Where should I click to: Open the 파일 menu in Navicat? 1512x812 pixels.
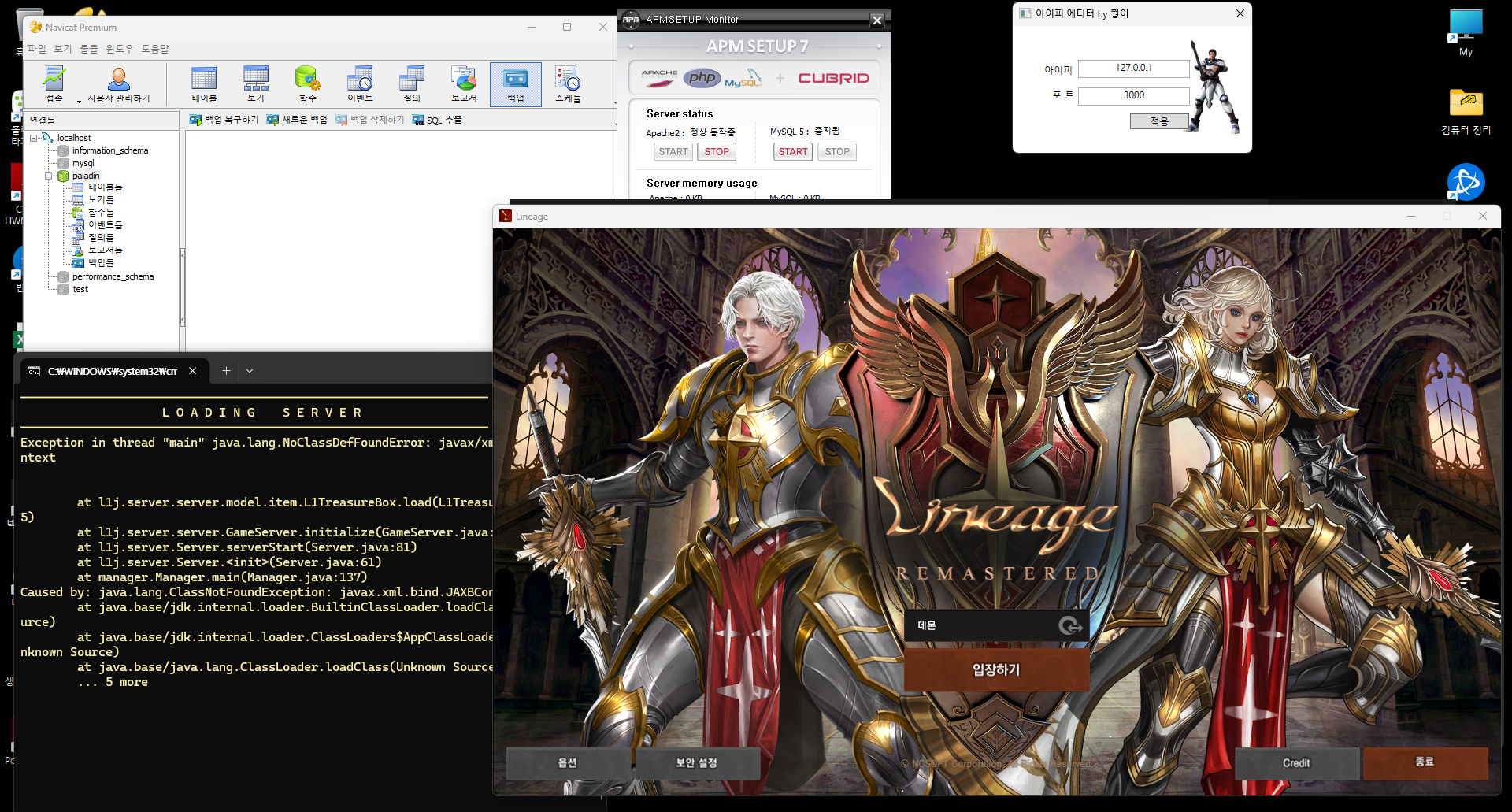(x=37, y=49)
